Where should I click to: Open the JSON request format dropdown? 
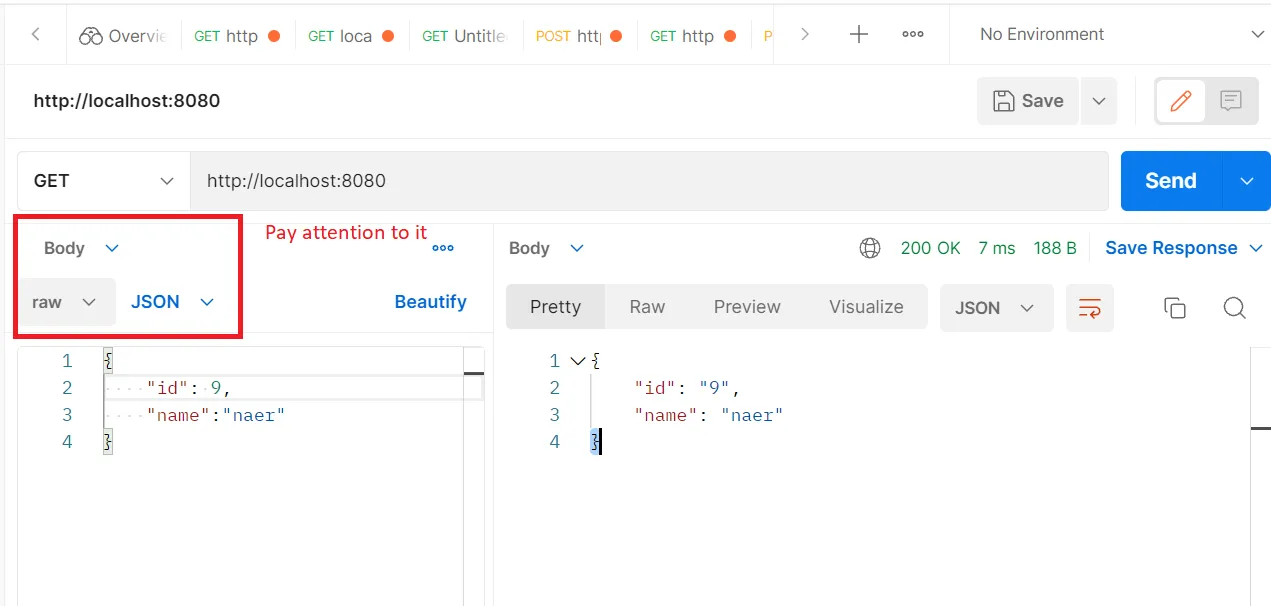[173, 302]
